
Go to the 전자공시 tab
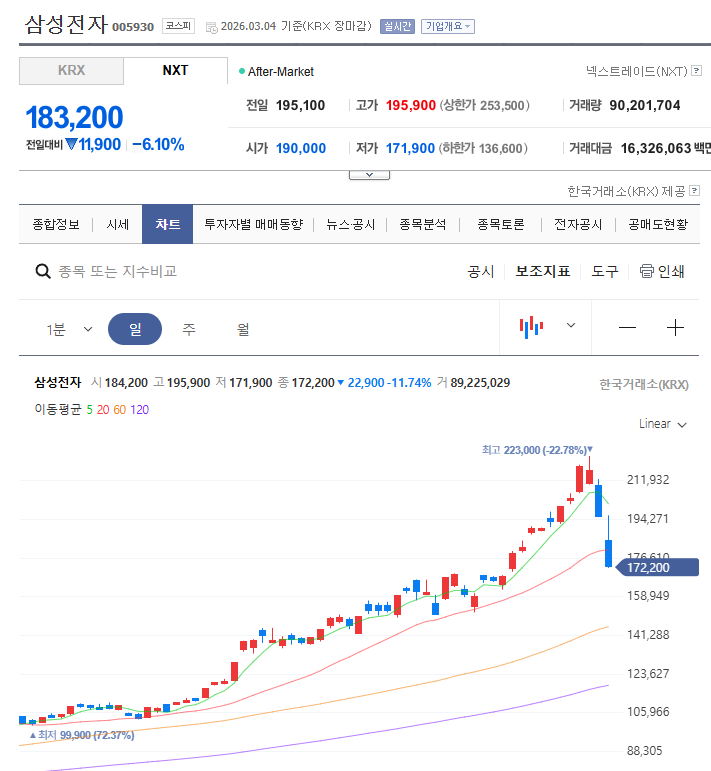coord(578,225)
